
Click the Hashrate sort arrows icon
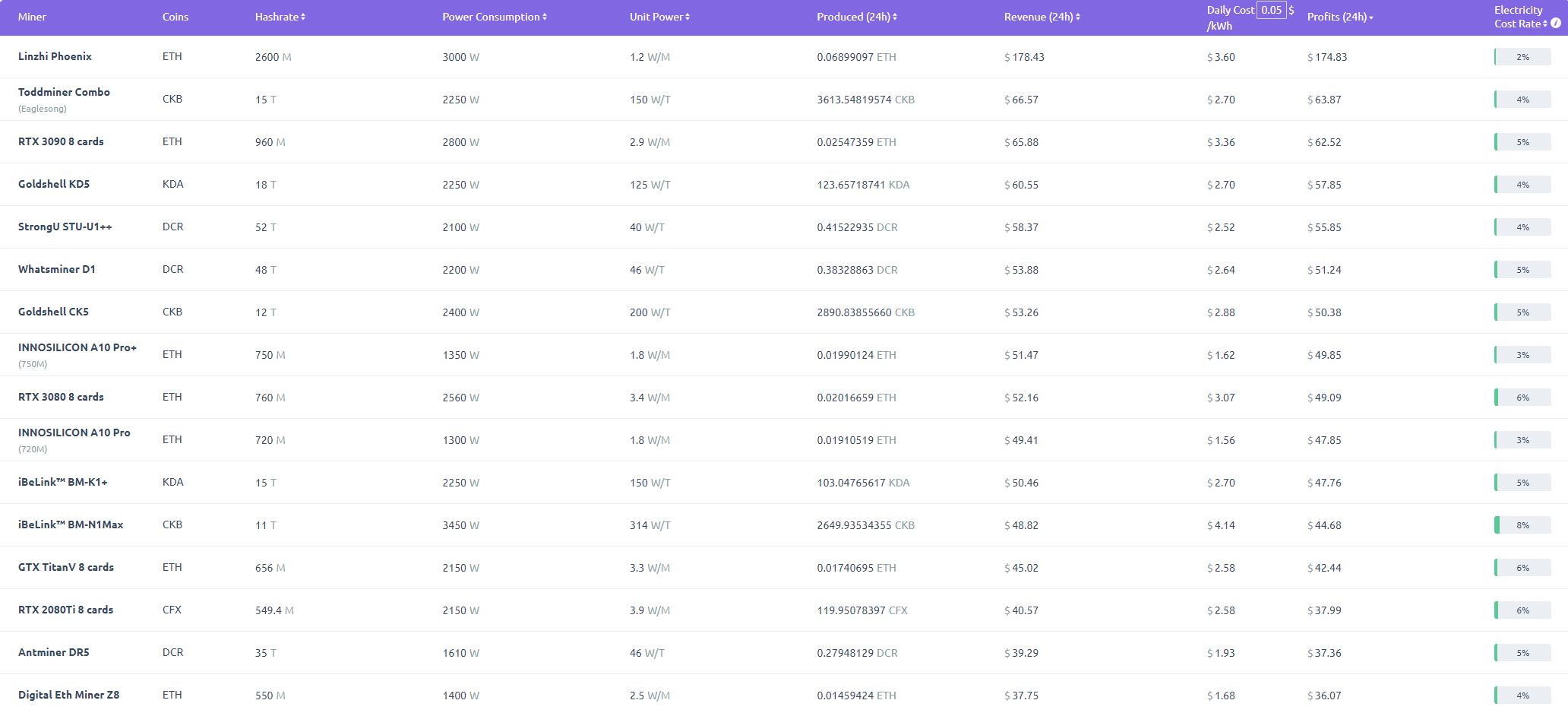(303, 17)
